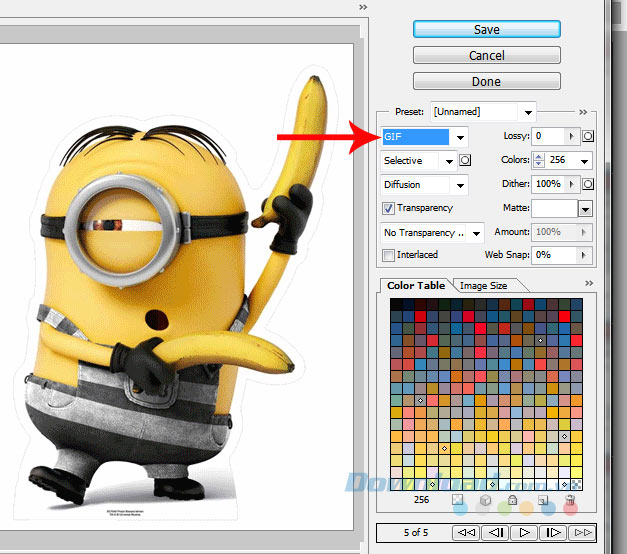Lock selected color padlock icon

coord(512,500)
